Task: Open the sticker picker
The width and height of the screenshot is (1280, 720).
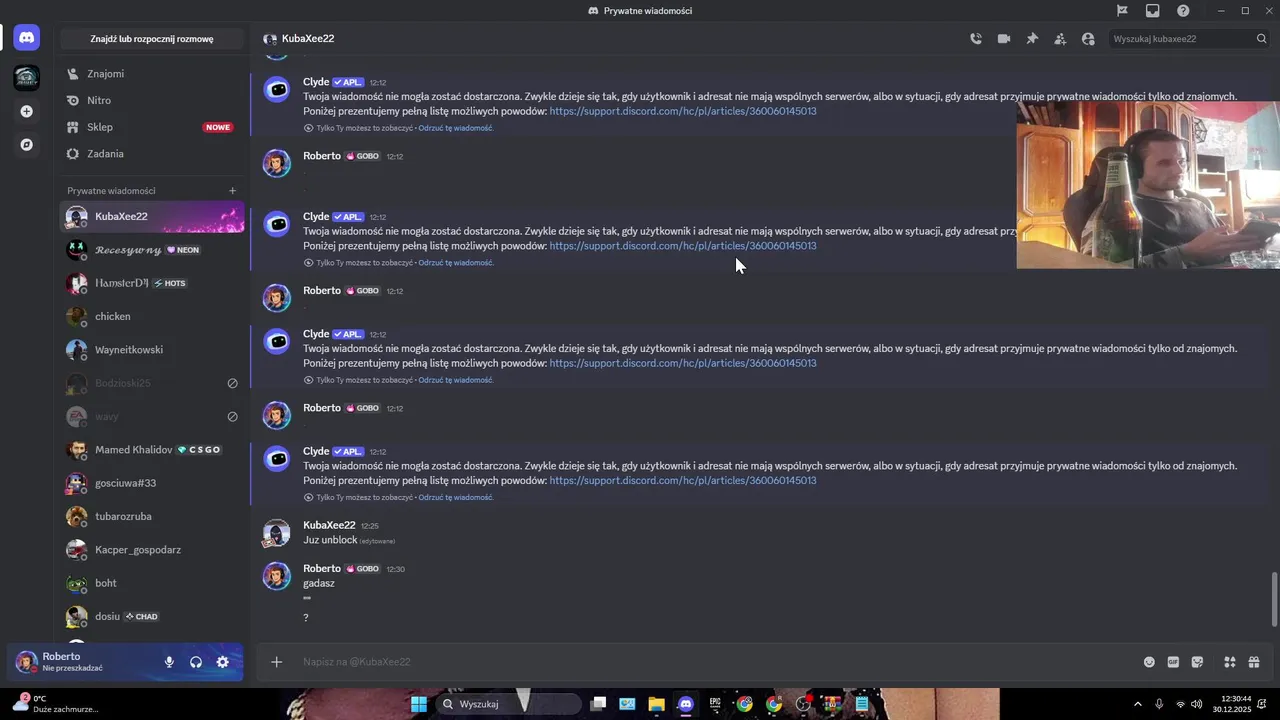Action: pyautogui.click(x=1198, y=662)
